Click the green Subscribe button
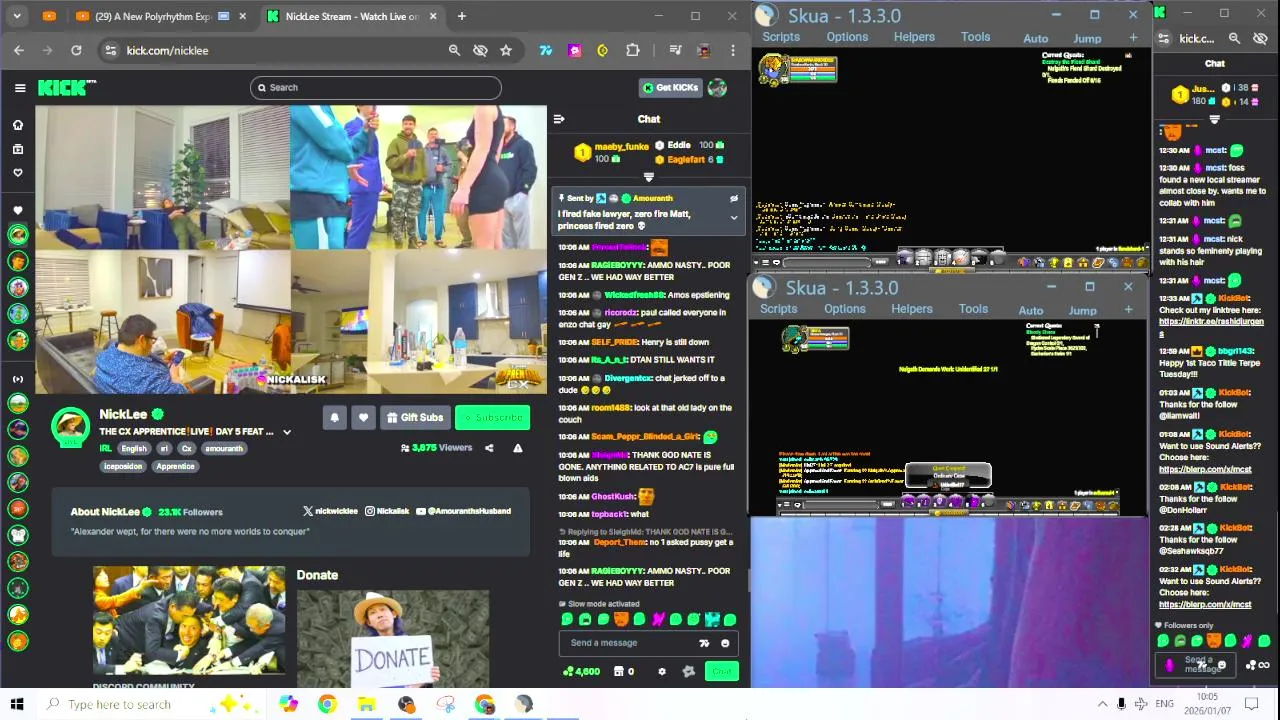1280x720 pixels. click(x=492, y=418)
